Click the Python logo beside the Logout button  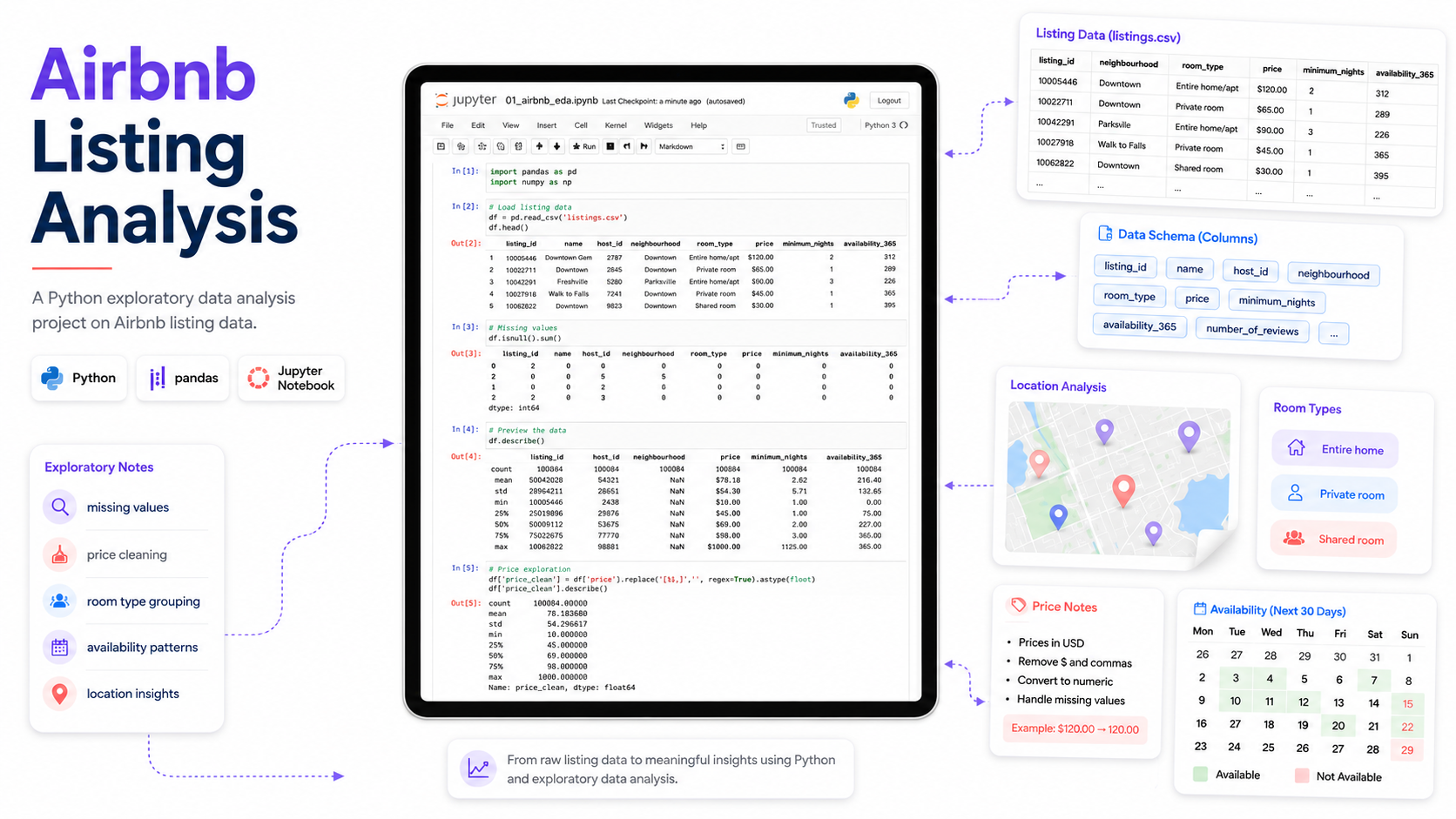852,100
